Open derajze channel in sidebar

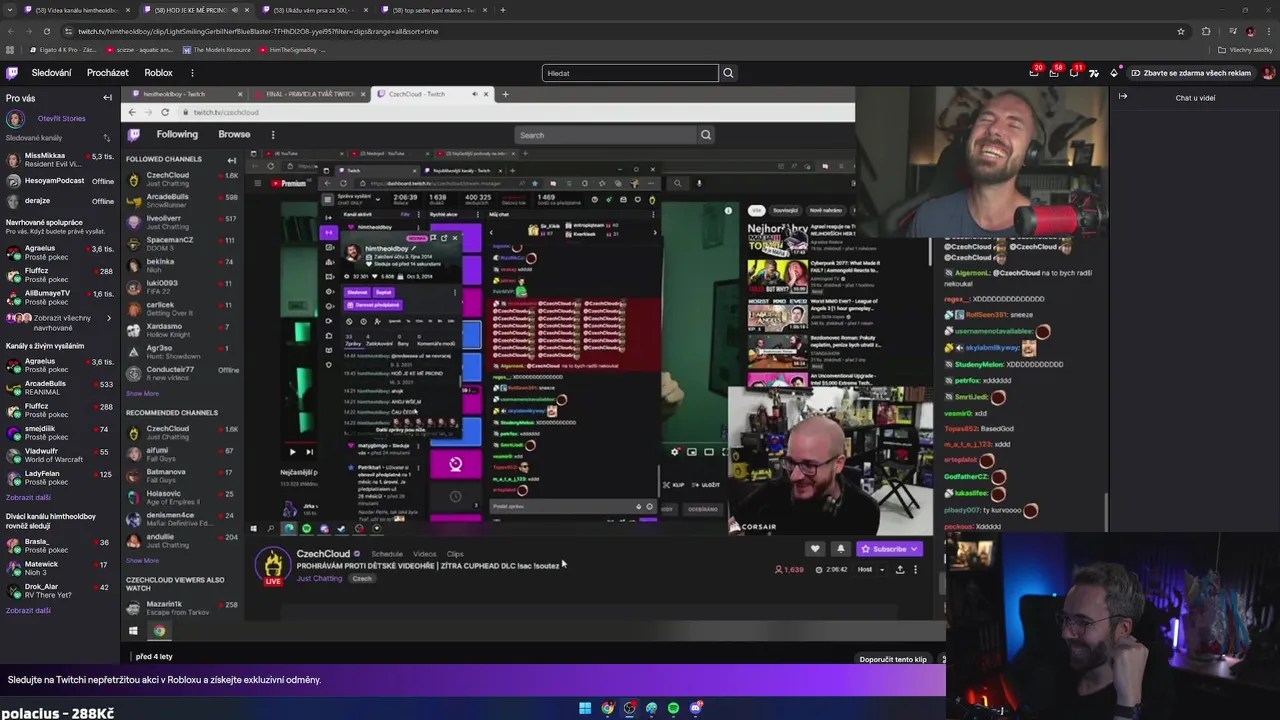(60, 201)
